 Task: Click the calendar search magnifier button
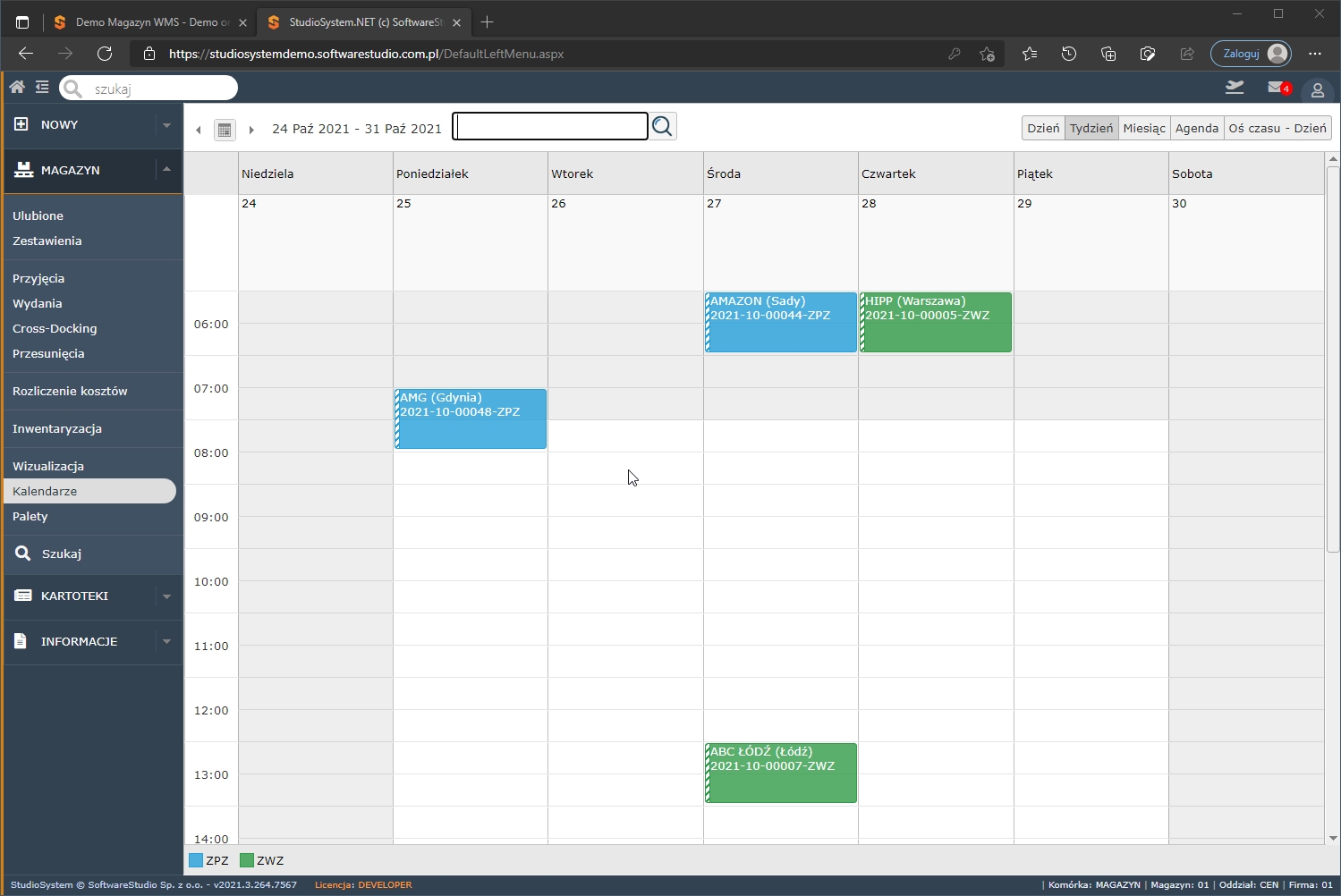662,126
